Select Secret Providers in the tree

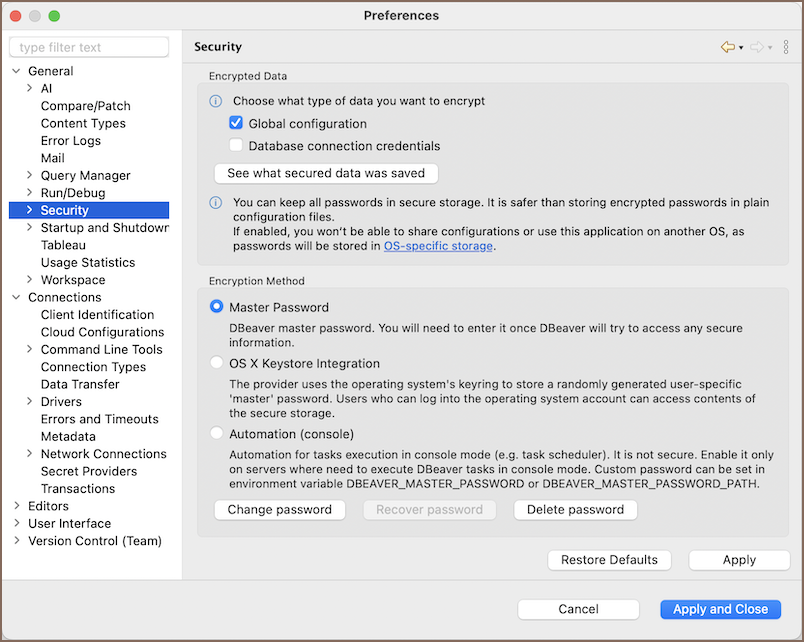(88, 471)
